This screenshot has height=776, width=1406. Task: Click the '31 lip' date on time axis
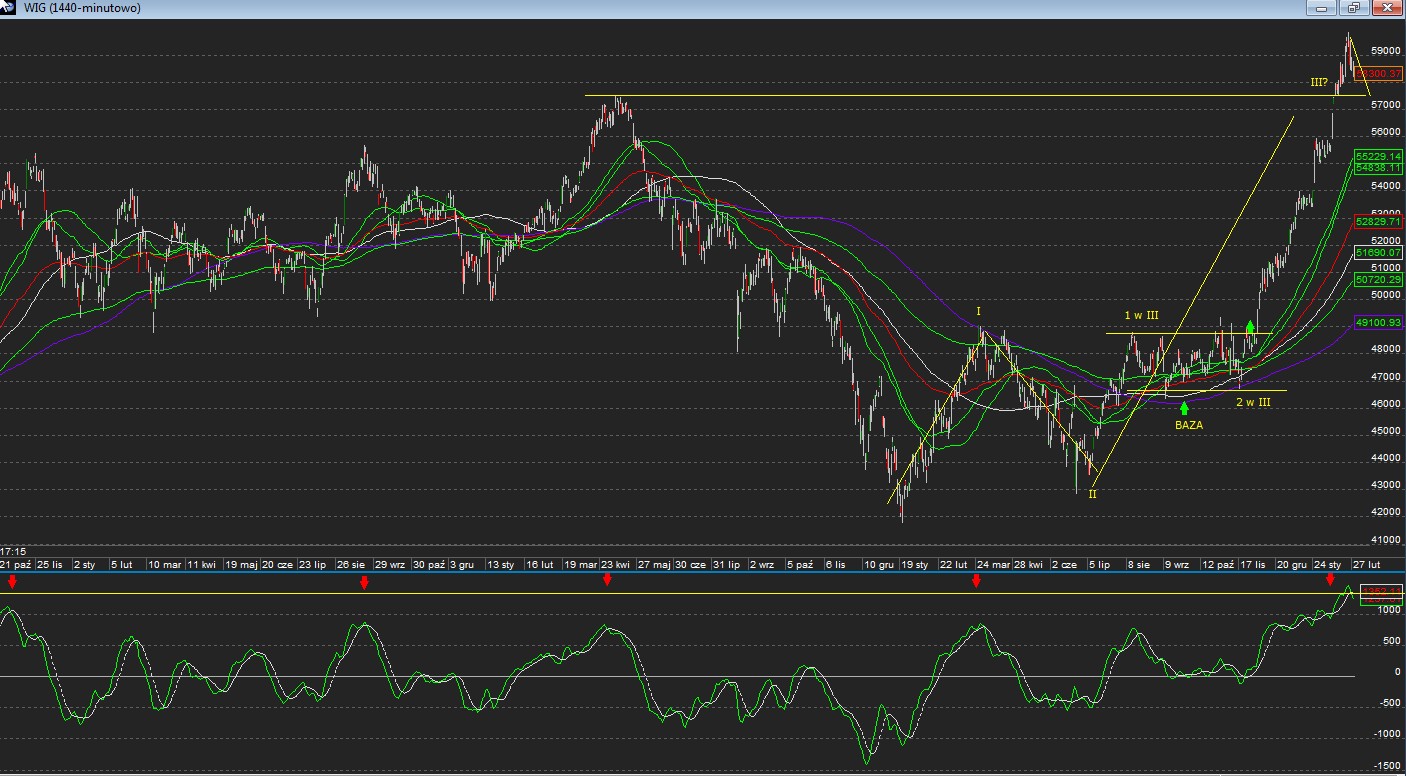pos(726,565)
